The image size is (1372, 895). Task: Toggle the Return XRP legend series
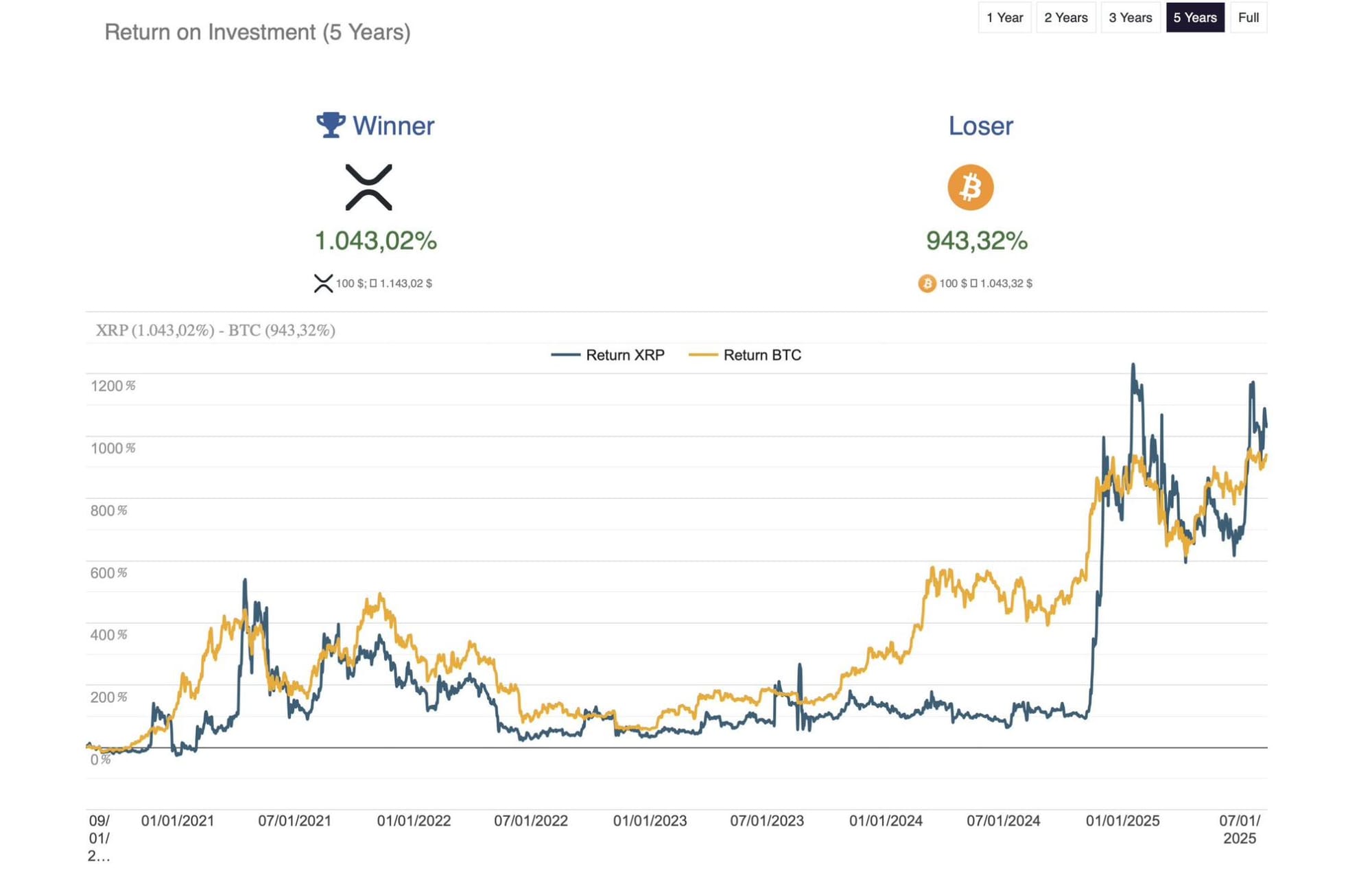click(624, 355)
